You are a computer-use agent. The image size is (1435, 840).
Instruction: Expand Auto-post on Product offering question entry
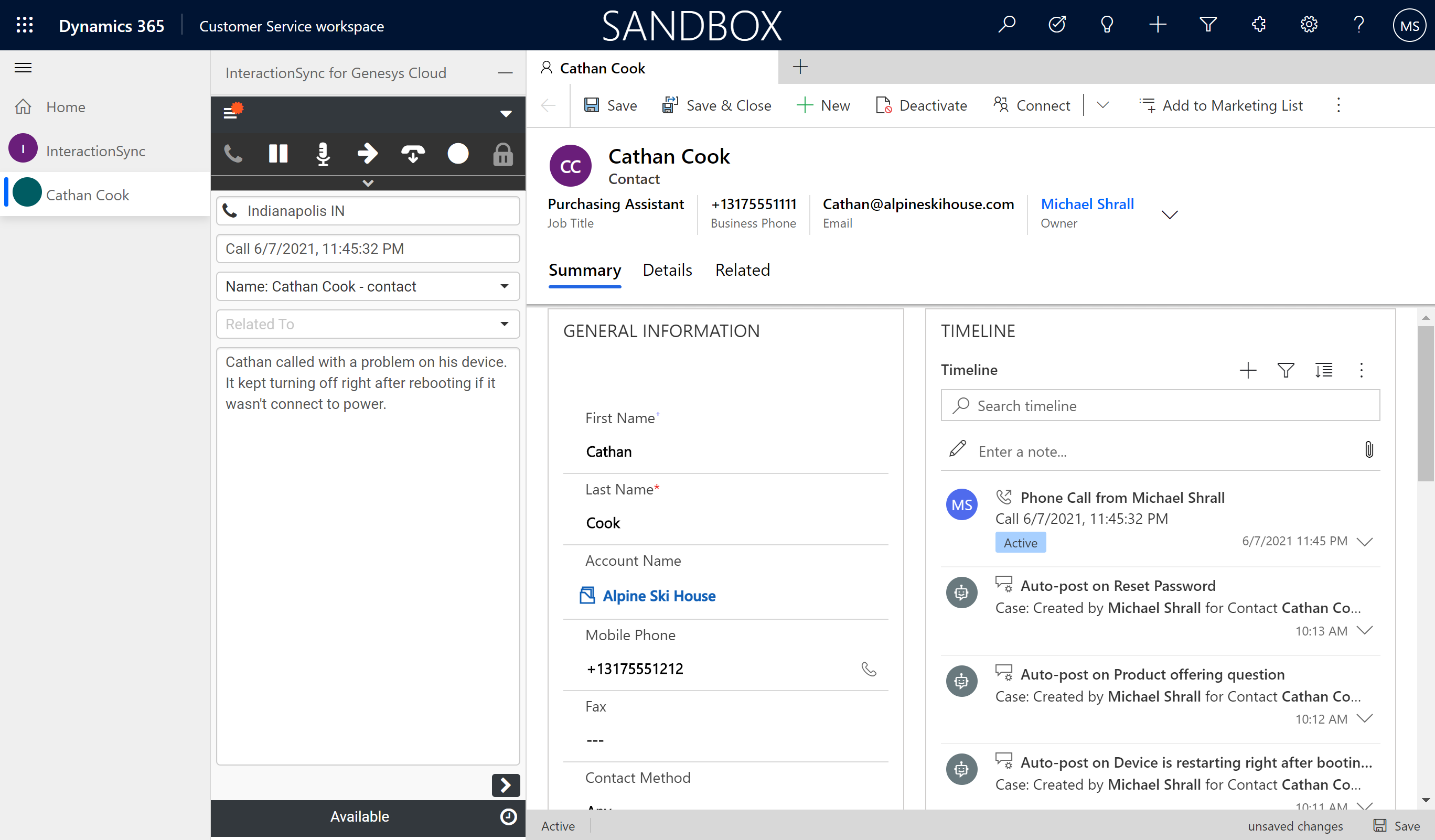point(1365,718)
